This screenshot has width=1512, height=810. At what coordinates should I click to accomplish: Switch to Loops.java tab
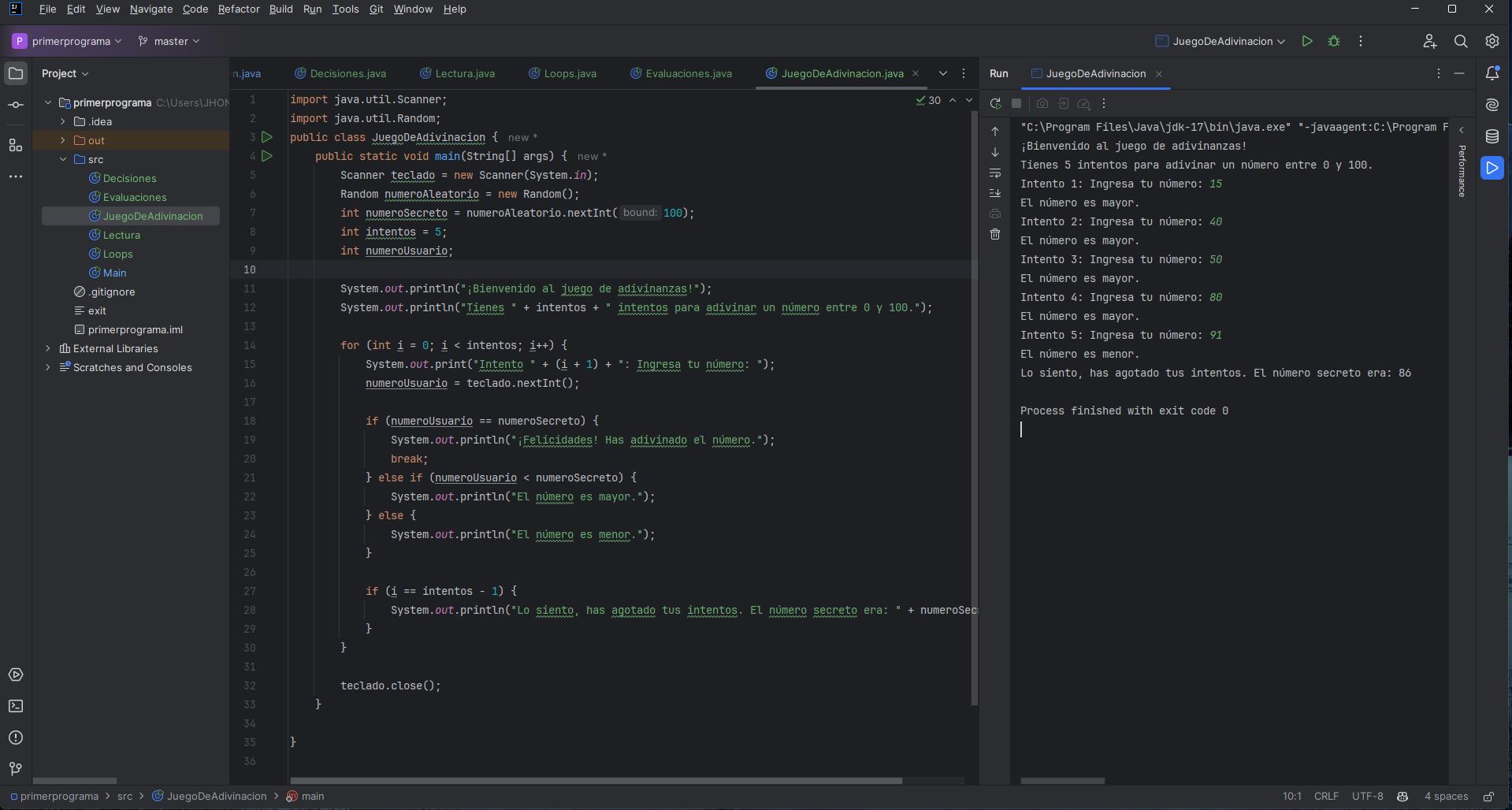click(x=563, y=73)
